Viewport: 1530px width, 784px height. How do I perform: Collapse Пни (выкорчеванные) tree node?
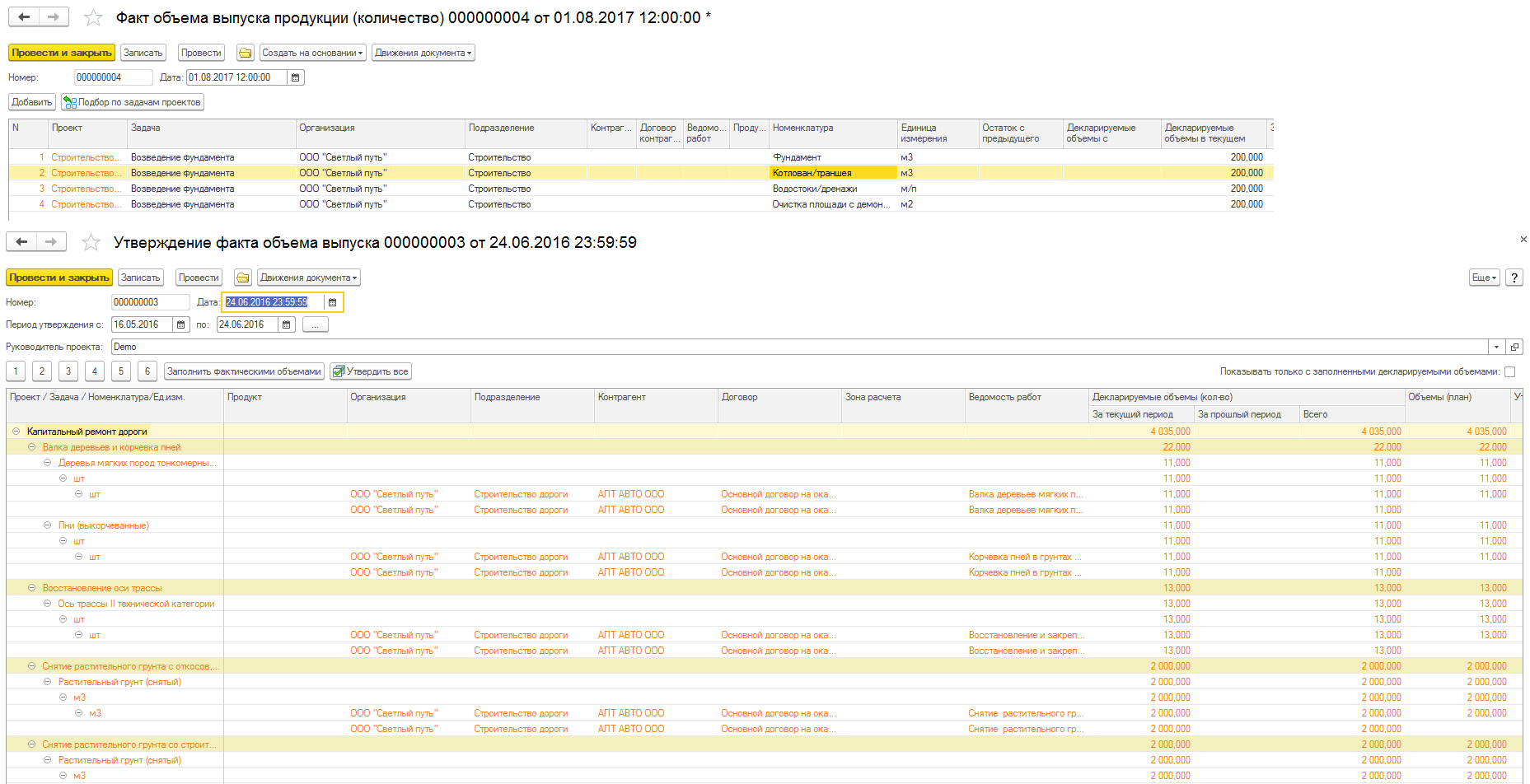(x=48, y=525)
